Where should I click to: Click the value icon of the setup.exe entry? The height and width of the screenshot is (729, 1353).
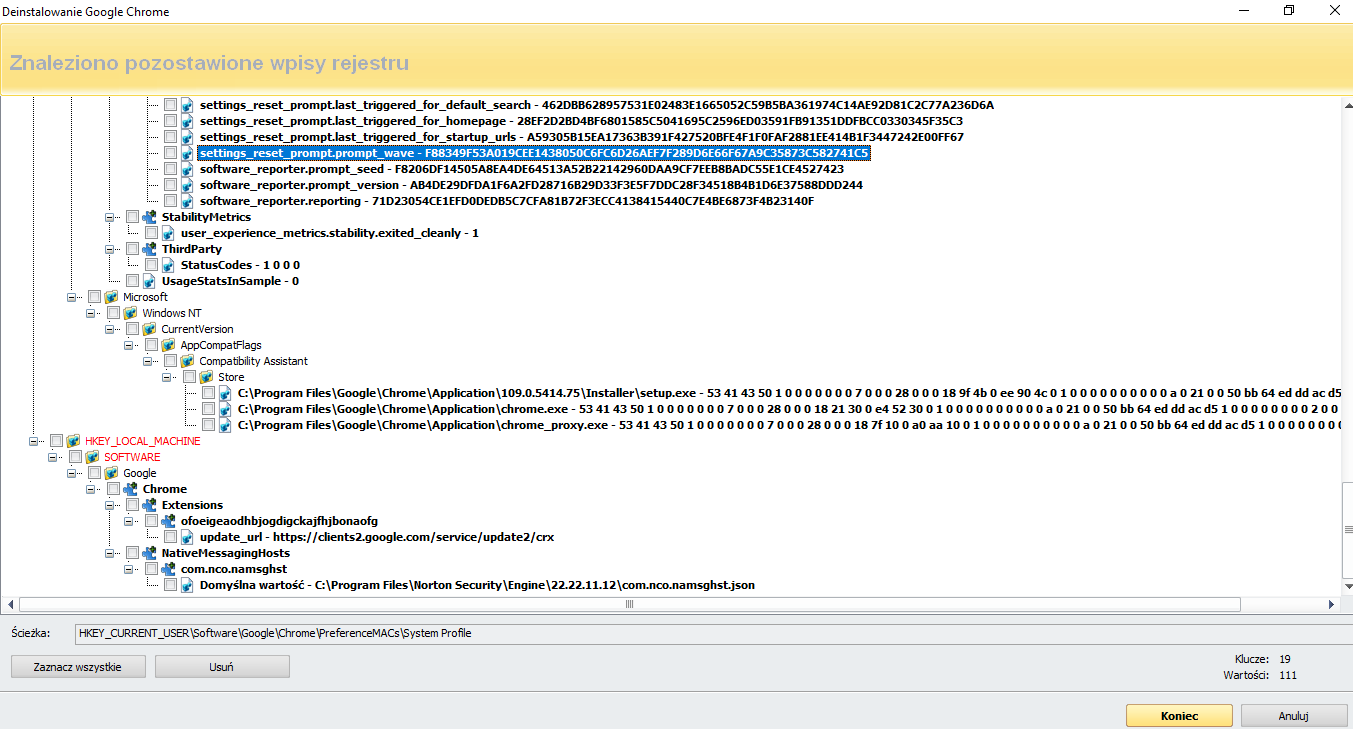(x=226, y=393)
